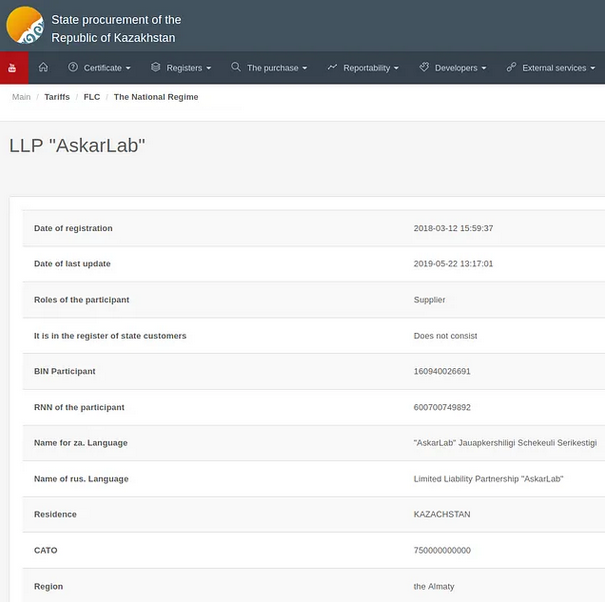Click the Tariffs breadcrumb link

click(x=57, y=97)
